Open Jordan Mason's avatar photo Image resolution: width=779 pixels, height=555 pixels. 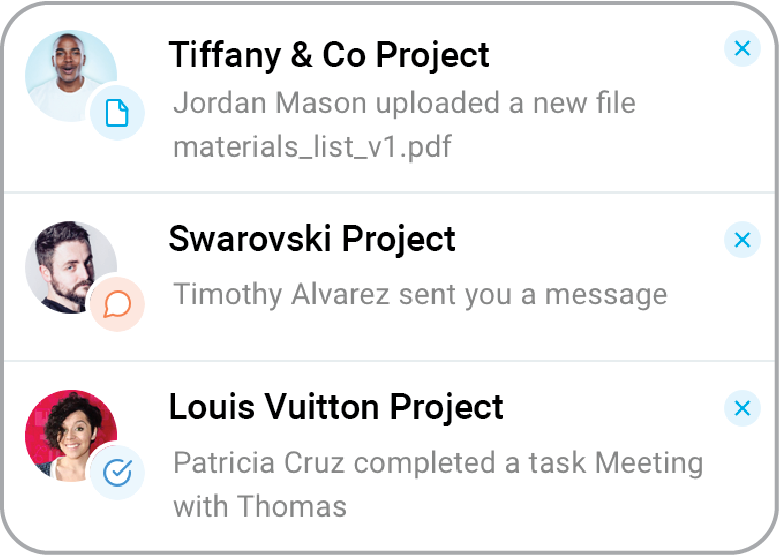[67, 72]
